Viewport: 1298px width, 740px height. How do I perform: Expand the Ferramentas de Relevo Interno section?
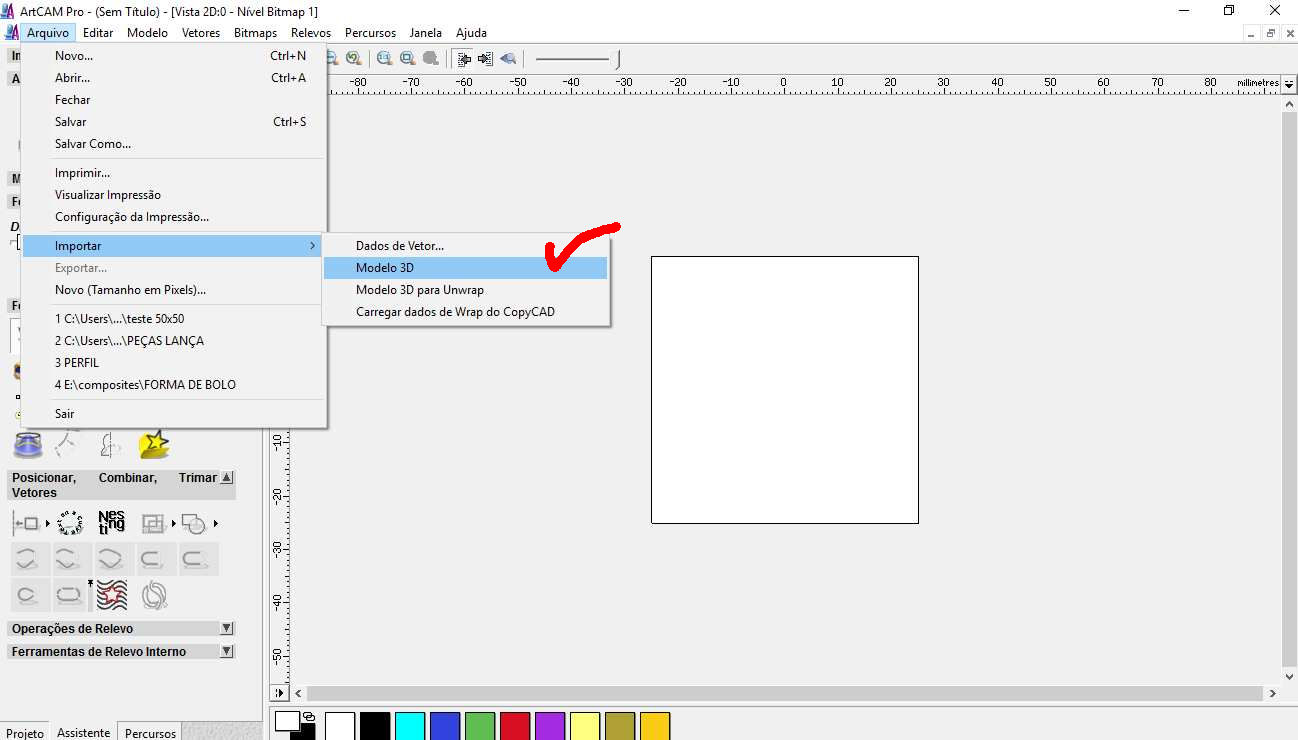click(x=227, y=652)
